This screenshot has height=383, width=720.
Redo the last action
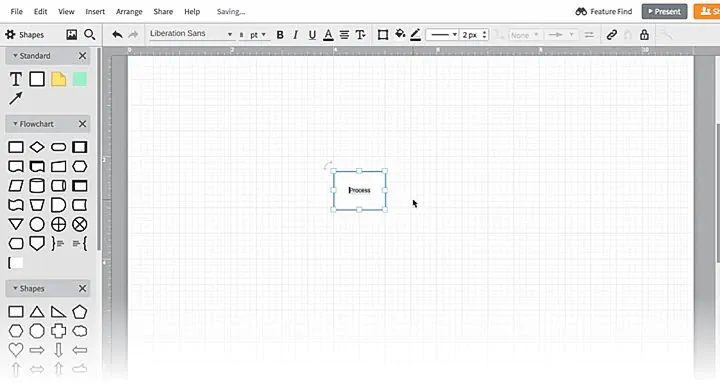pyautogui.click(x=133, y=34)
